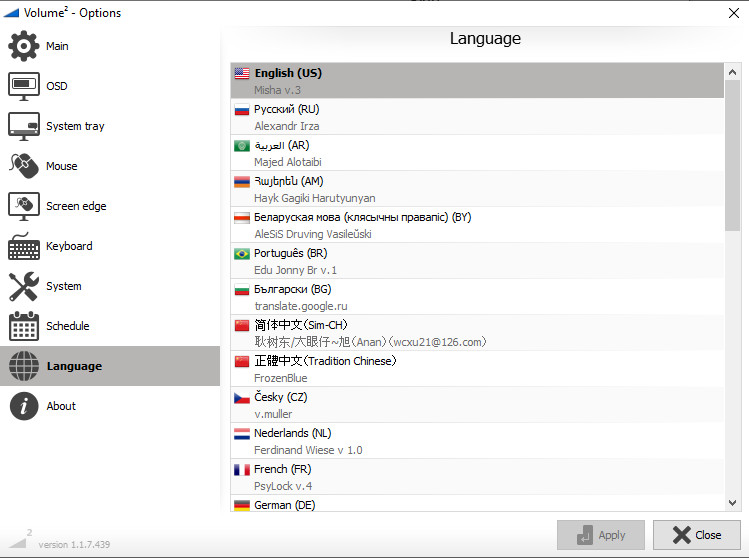Click the System tray icon
The image size is (749, 558).
tap(24, 126)
